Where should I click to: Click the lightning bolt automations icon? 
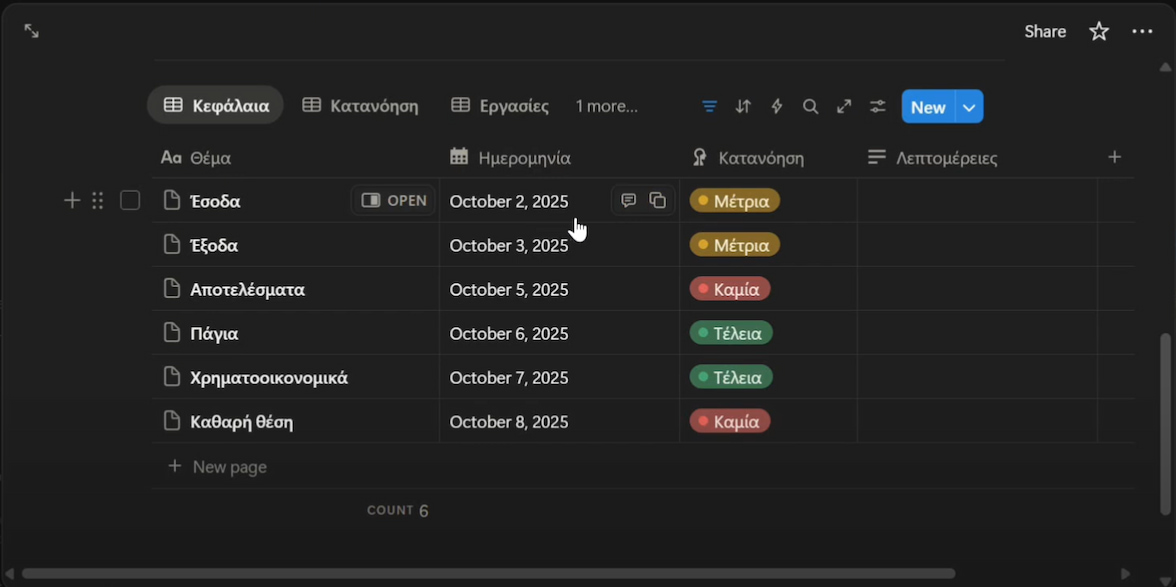coord(777,106)
